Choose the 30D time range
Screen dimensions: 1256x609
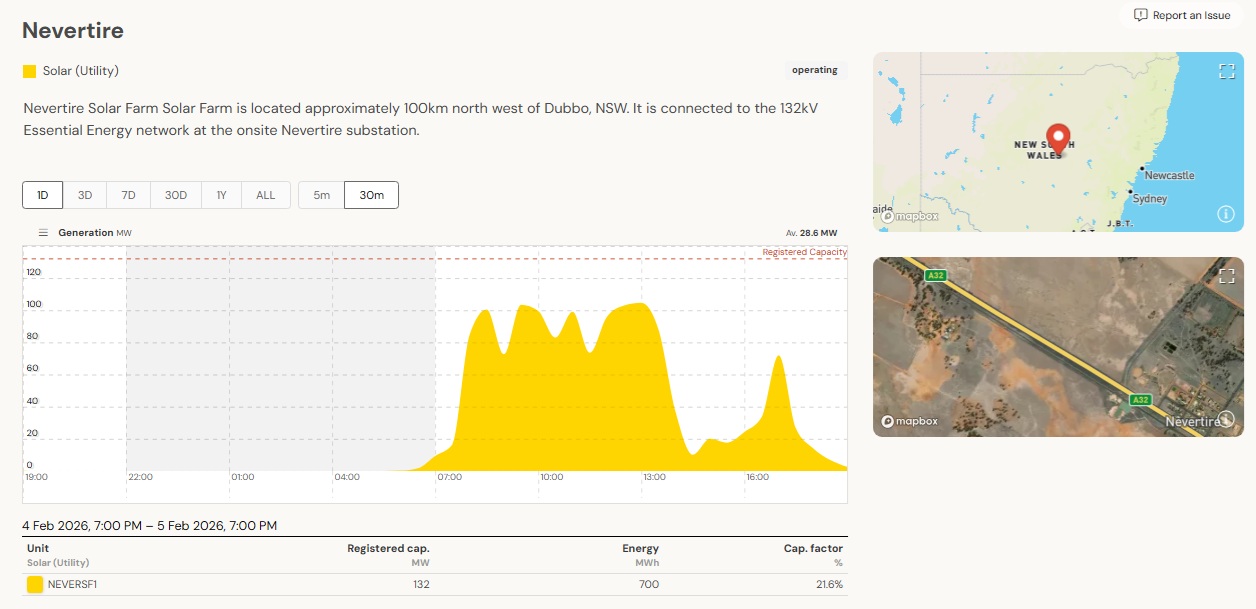tap(176, 195)
